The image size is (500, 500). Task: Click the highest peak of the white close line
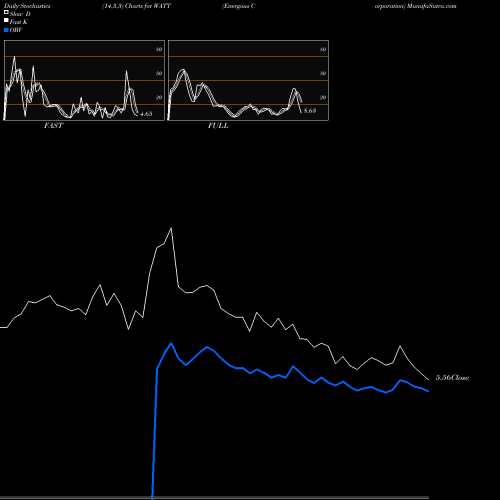(x=171, y=228)
